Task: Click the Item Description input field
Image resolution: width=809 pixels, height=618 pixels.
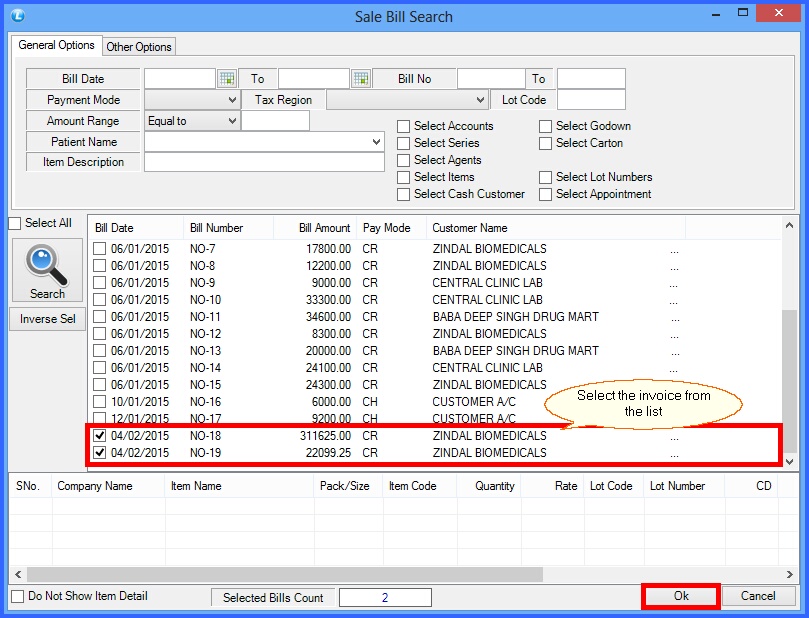Action: (264, 162)
